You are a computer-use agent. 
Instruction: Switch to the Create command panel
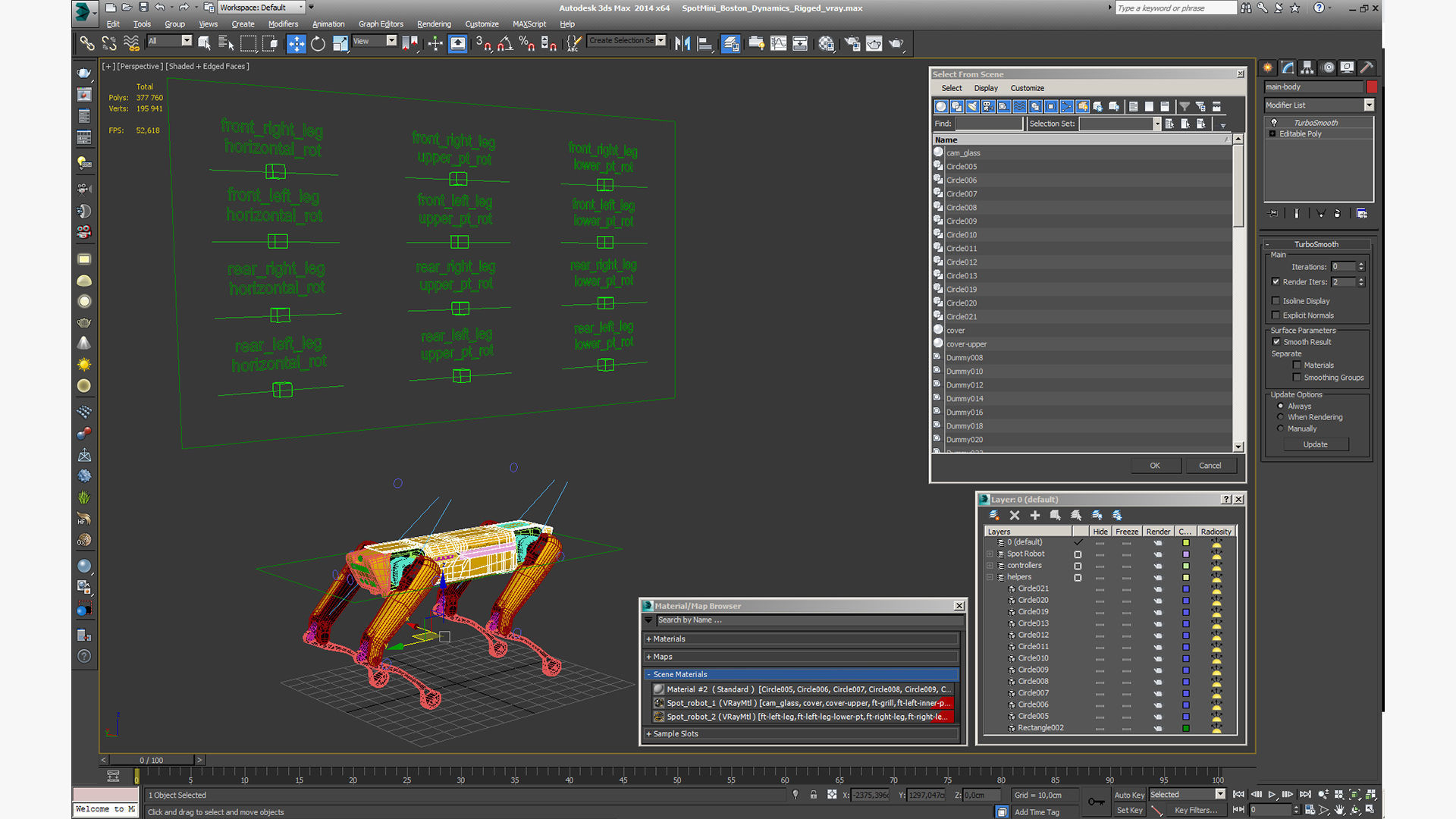tap(1268, 67)
